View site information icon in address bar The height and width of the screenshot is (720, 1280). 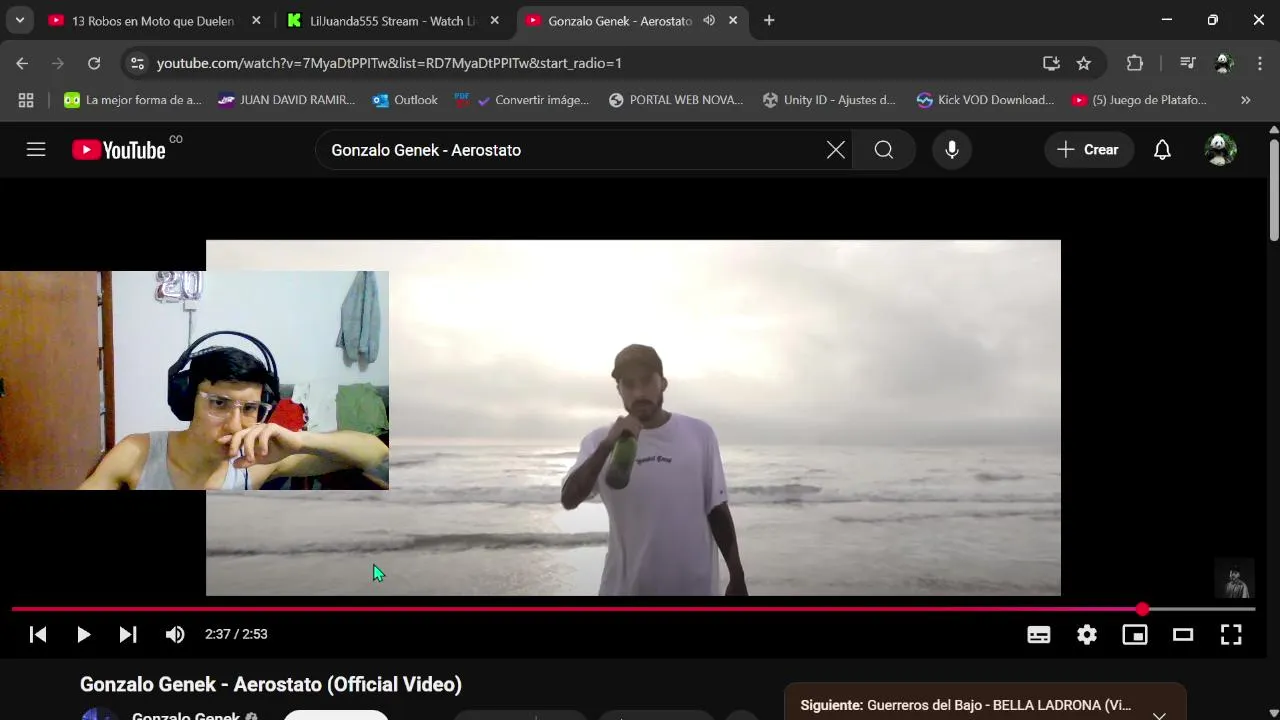pyautogui.click(x=138, y=63)
